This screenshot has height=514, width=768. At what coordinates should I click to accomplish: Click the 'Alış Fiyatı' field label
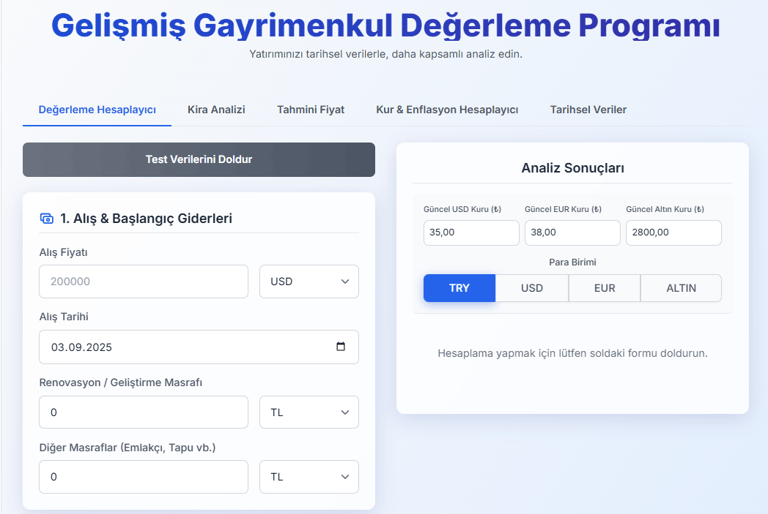(x=63, y=252)
